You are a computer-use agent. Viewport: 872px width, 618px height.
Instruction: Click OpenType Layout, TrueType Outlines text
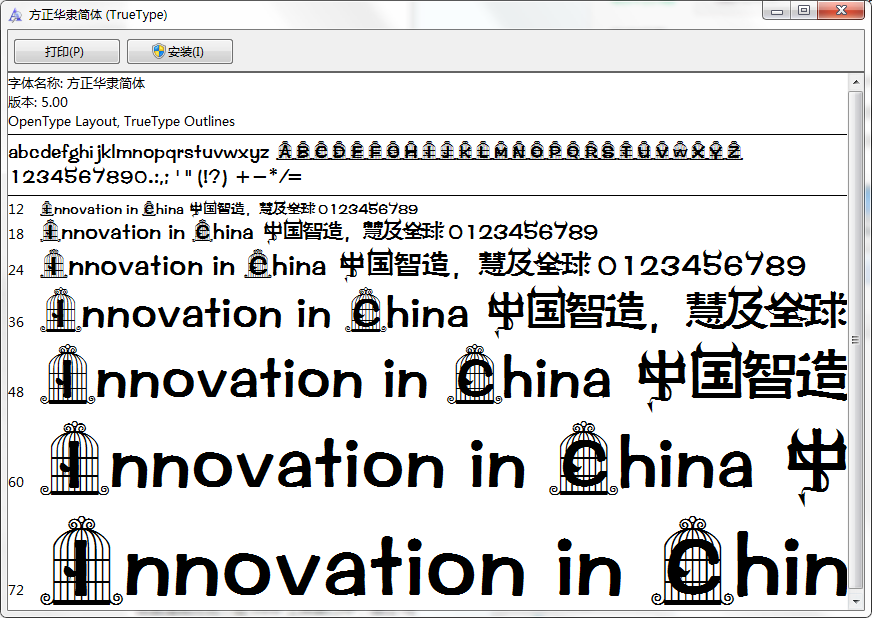point(122,121)
